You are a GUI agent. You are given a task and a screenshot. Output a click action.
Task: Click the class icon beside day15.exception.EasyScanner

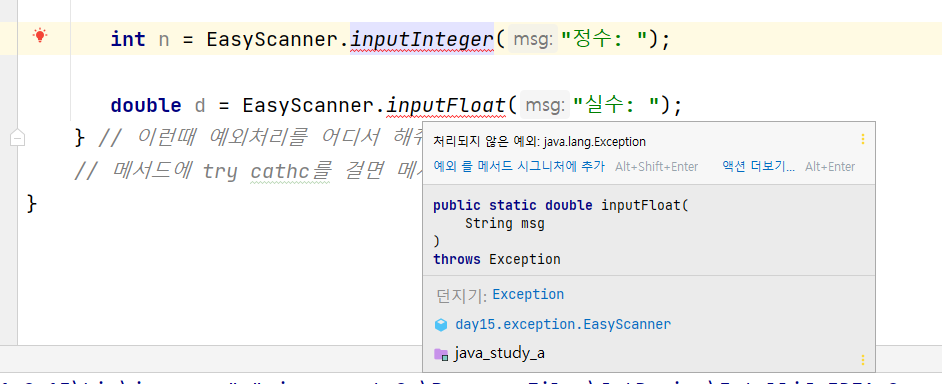click(x=441, y=325)
